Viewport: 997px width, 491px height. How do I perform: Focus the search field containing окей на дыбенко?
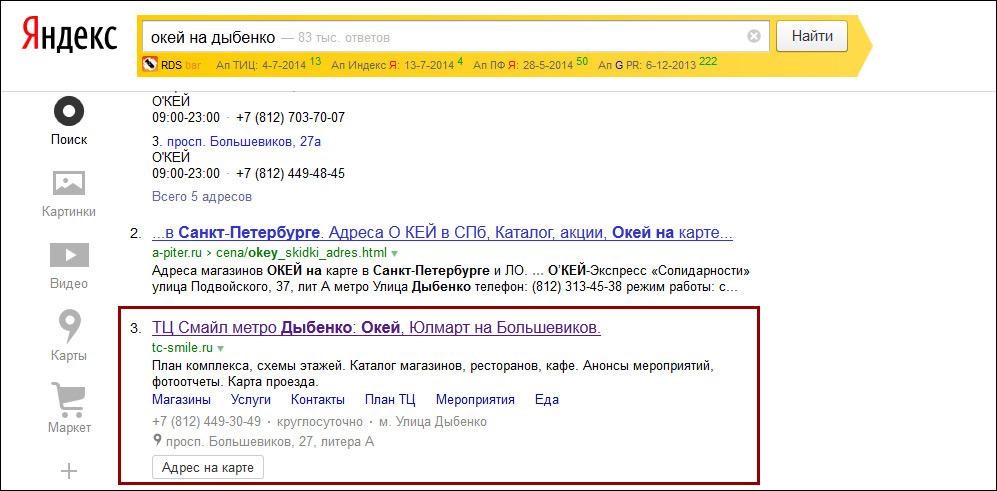pos(455,37)
